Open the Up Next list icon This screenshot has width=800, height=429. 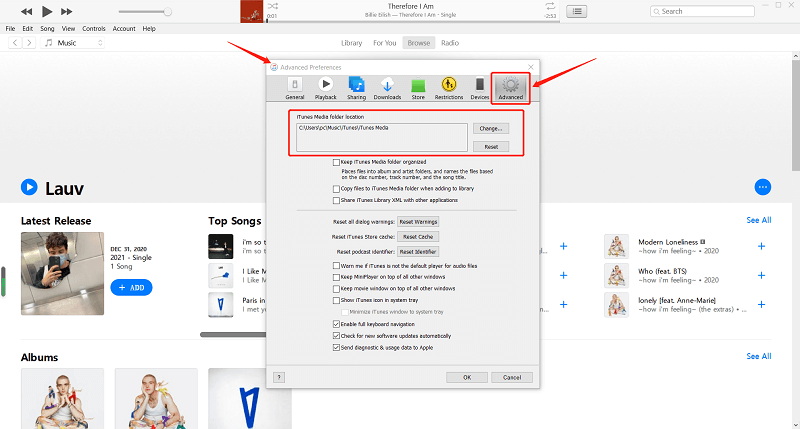pyautogui.click(x=577, y=11)
